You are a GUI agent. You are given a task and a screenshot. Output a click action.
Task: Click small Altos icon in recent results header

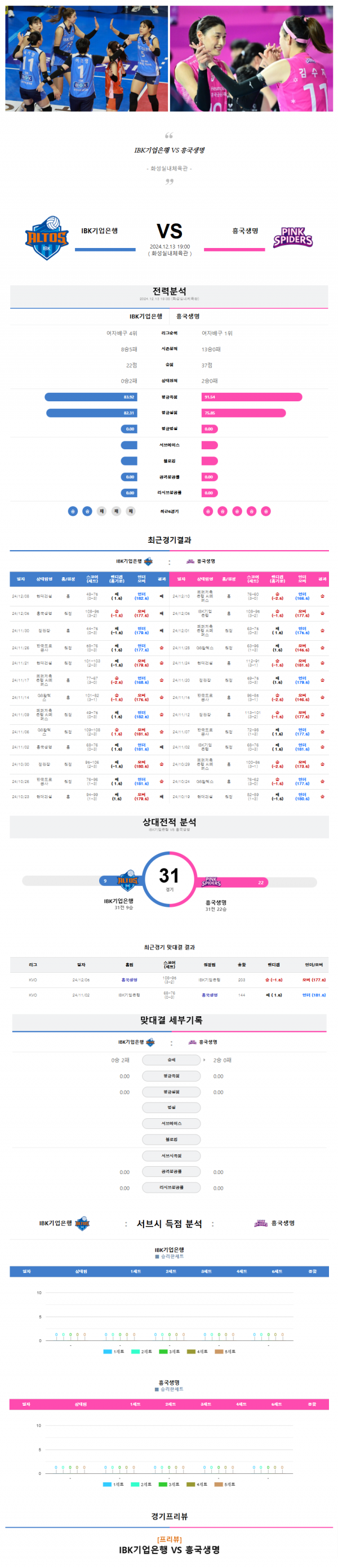click(x=148, y=561)
